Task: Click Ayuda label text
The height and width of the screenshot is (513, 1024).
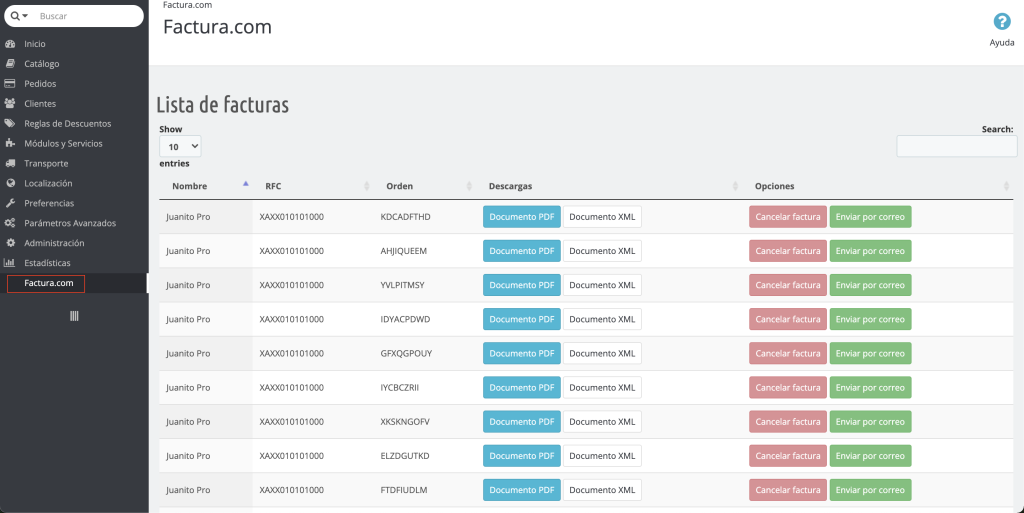Action: point(1002,42)
